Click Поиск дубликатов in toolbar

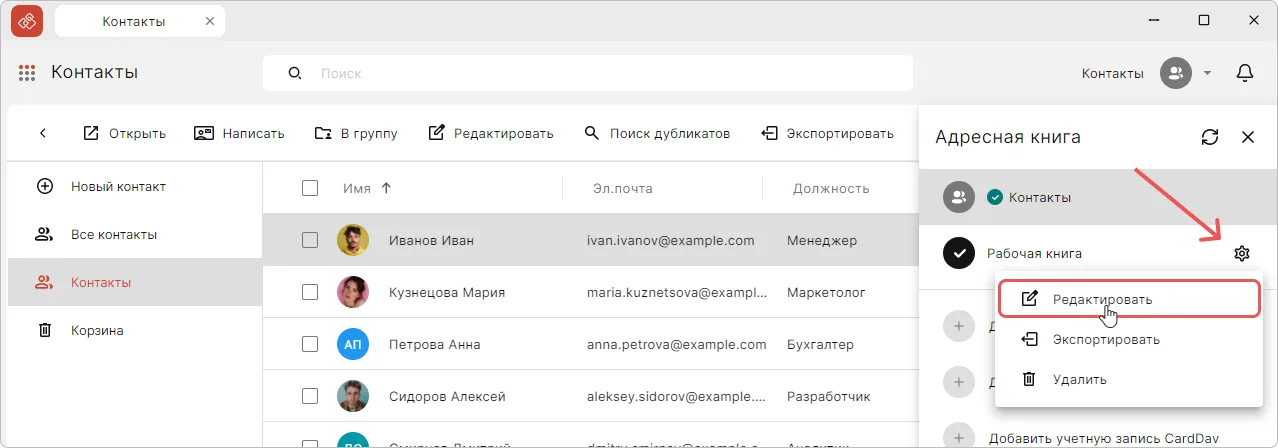657,133
